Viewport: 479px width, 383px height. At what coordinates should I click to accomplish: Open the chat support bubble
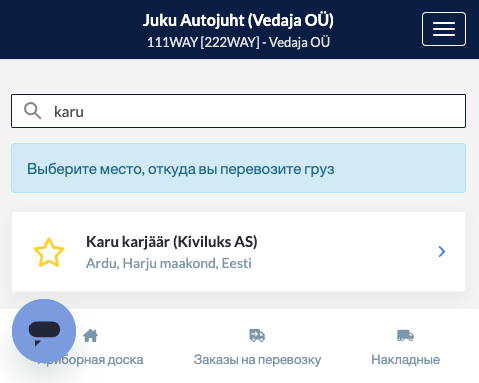tap(44, 331)
